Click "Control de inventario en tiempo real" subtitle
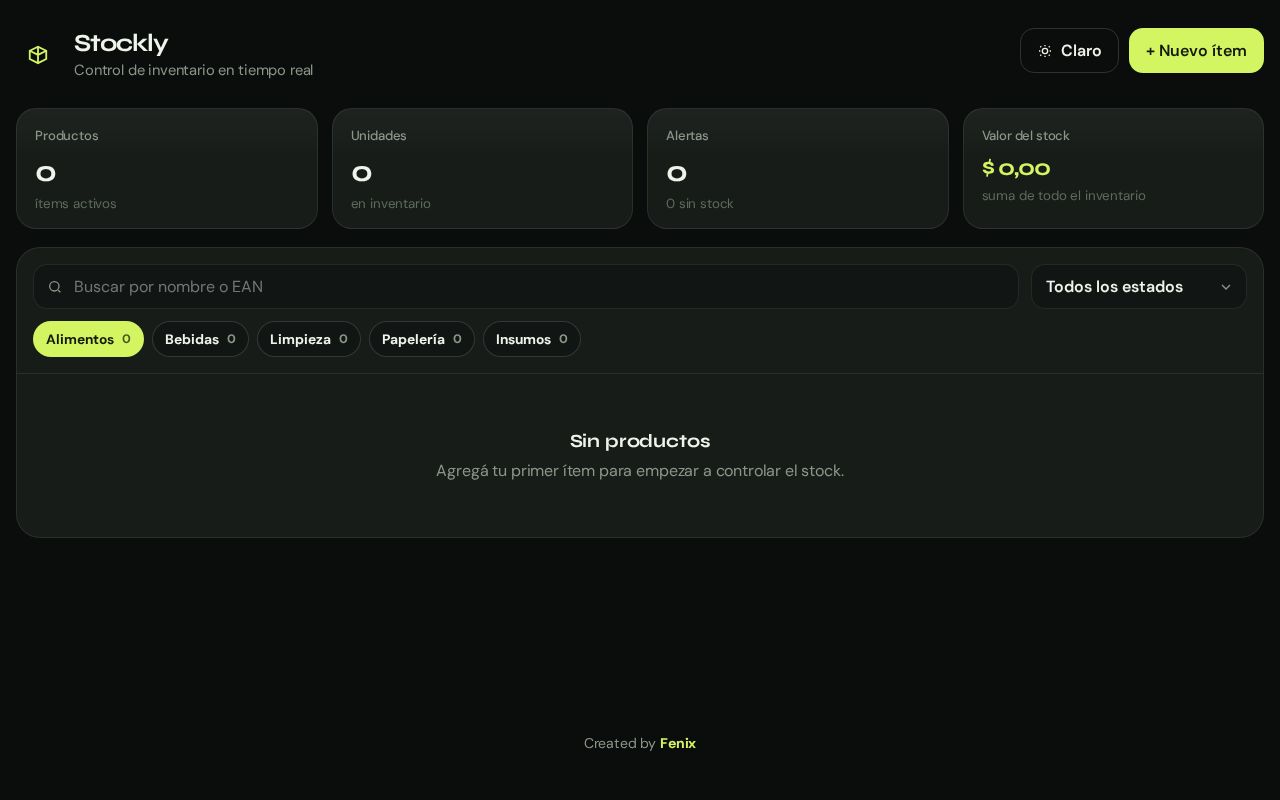Screen dimensions: 1280x800 click(x=193, y=70)
